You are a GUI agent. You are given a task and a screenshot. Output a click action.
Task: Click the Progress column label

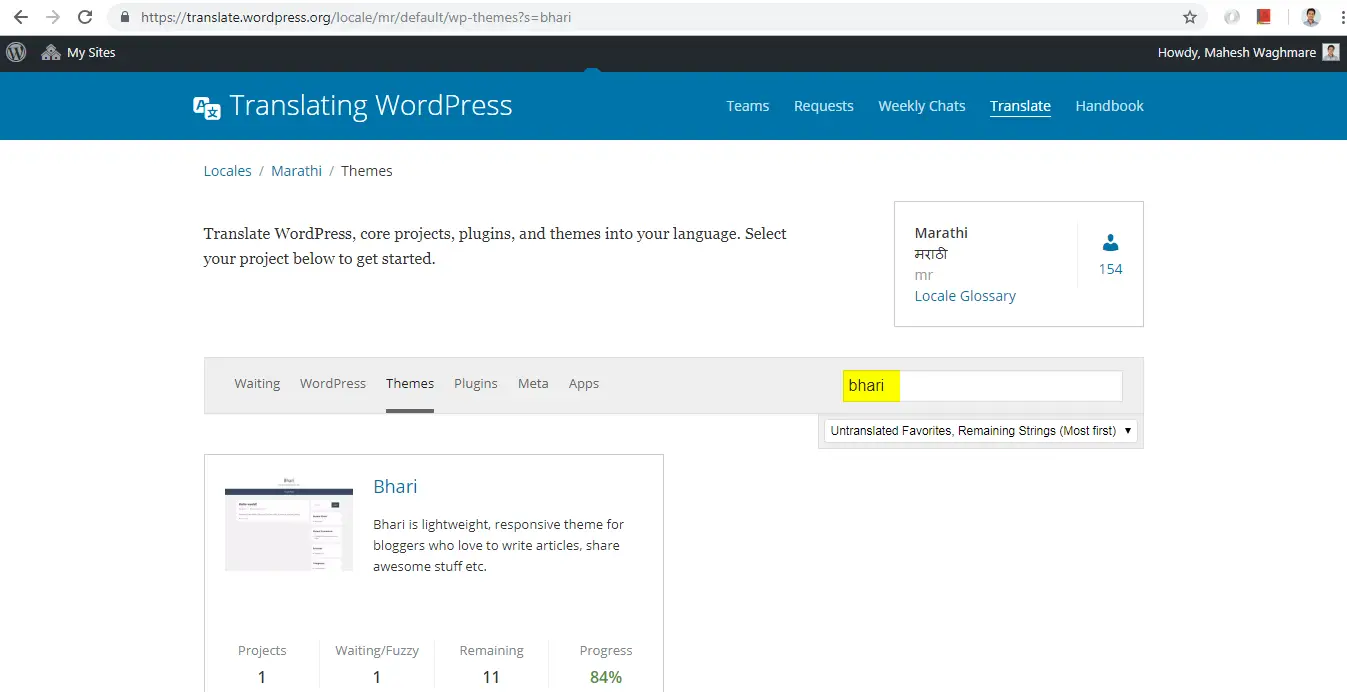click(606, 651)
